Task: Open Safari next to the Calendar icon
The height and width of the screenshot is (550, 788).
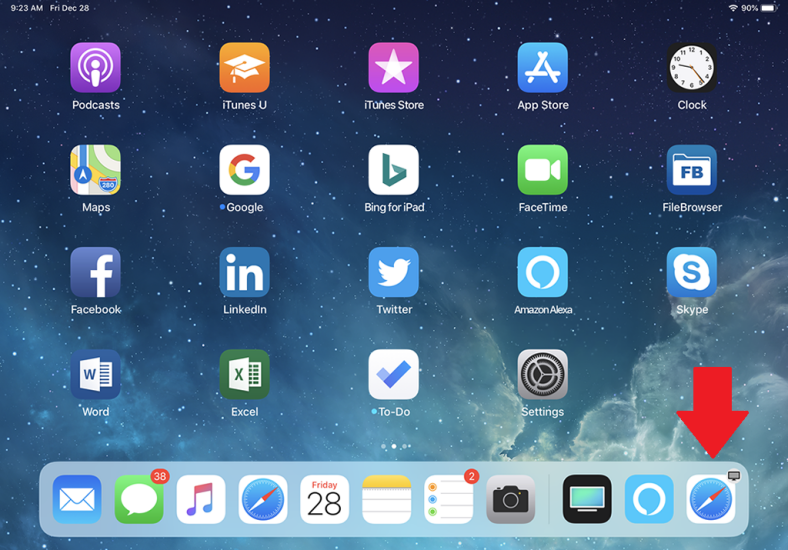Action: point(263,499)
